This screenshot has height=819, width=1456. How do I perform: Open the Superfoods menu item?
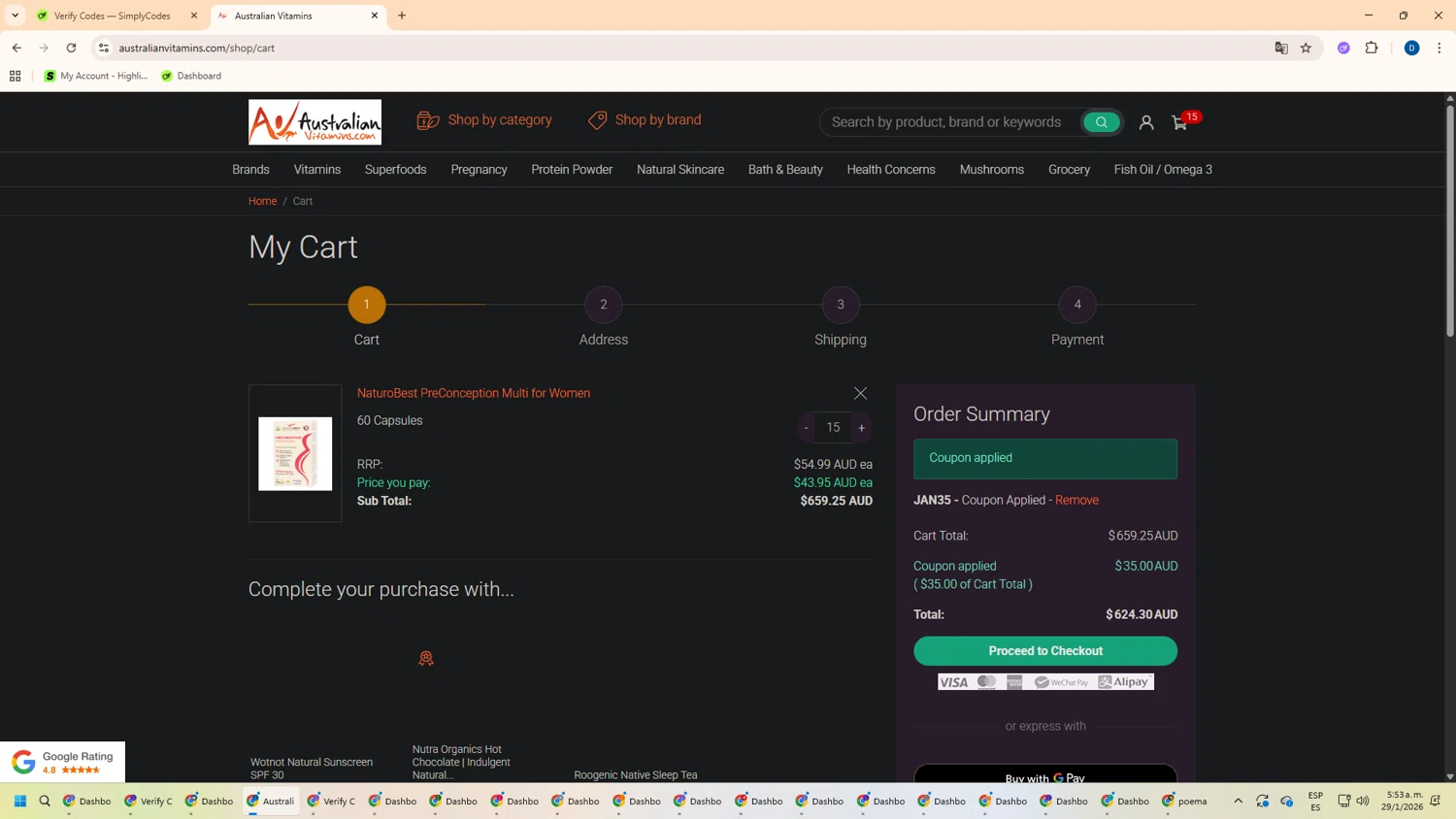pyautogui.click(x=396, y=170)
